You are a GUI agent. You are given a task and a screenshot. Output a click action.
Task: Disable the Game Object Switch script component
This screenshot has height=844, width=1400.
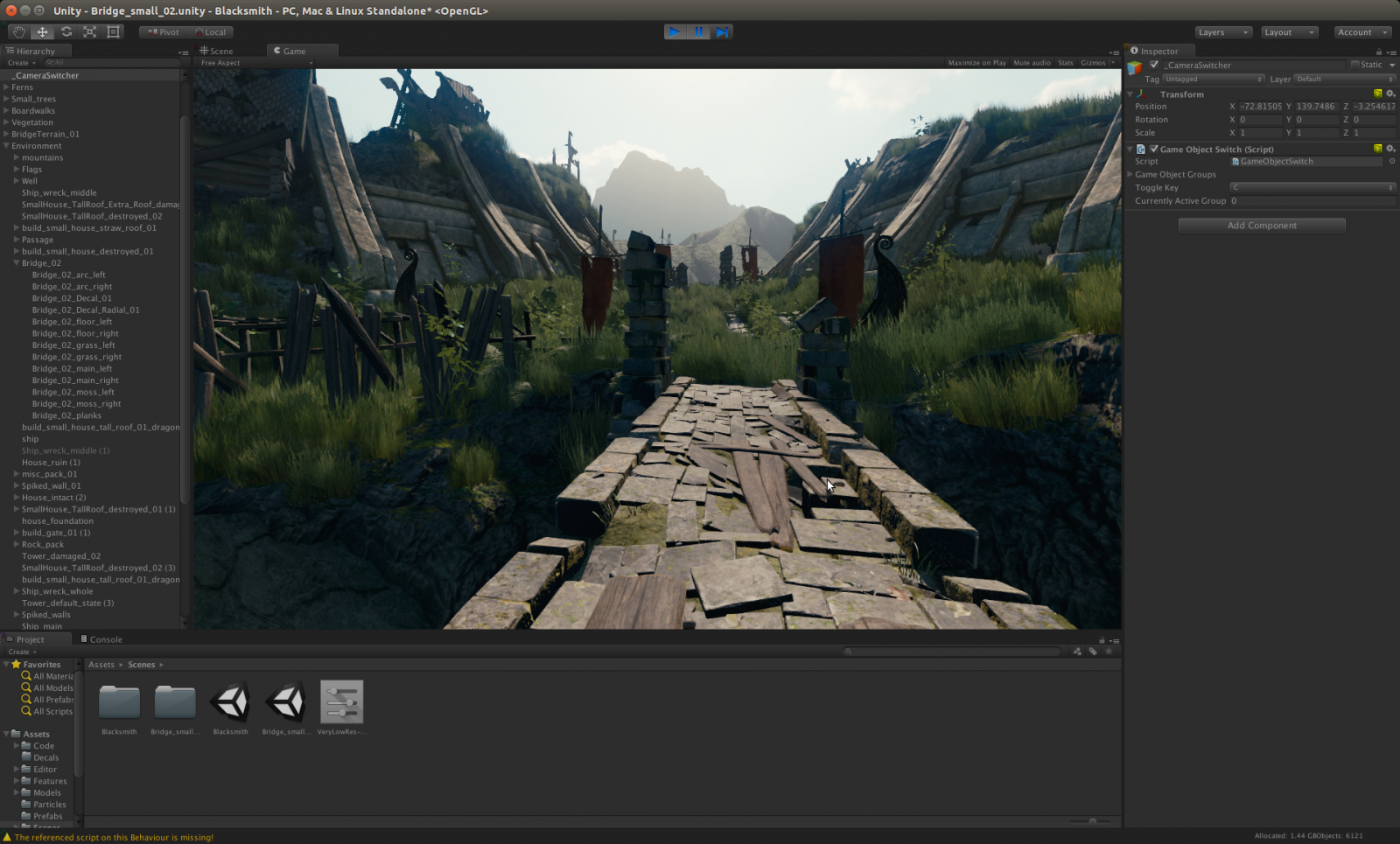tap(1153, 150)
